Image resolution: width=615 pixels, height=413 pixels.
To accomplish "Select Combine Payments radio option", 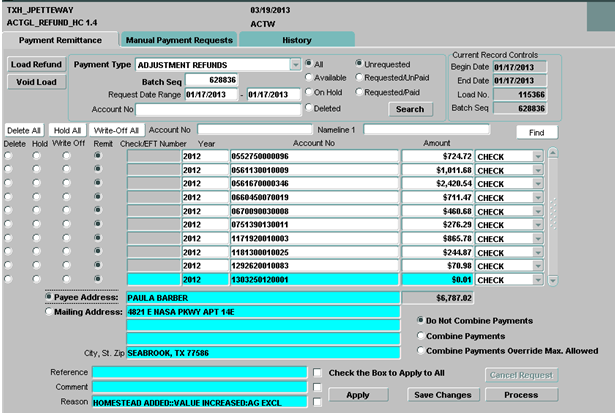I will [x=421, y=335].
